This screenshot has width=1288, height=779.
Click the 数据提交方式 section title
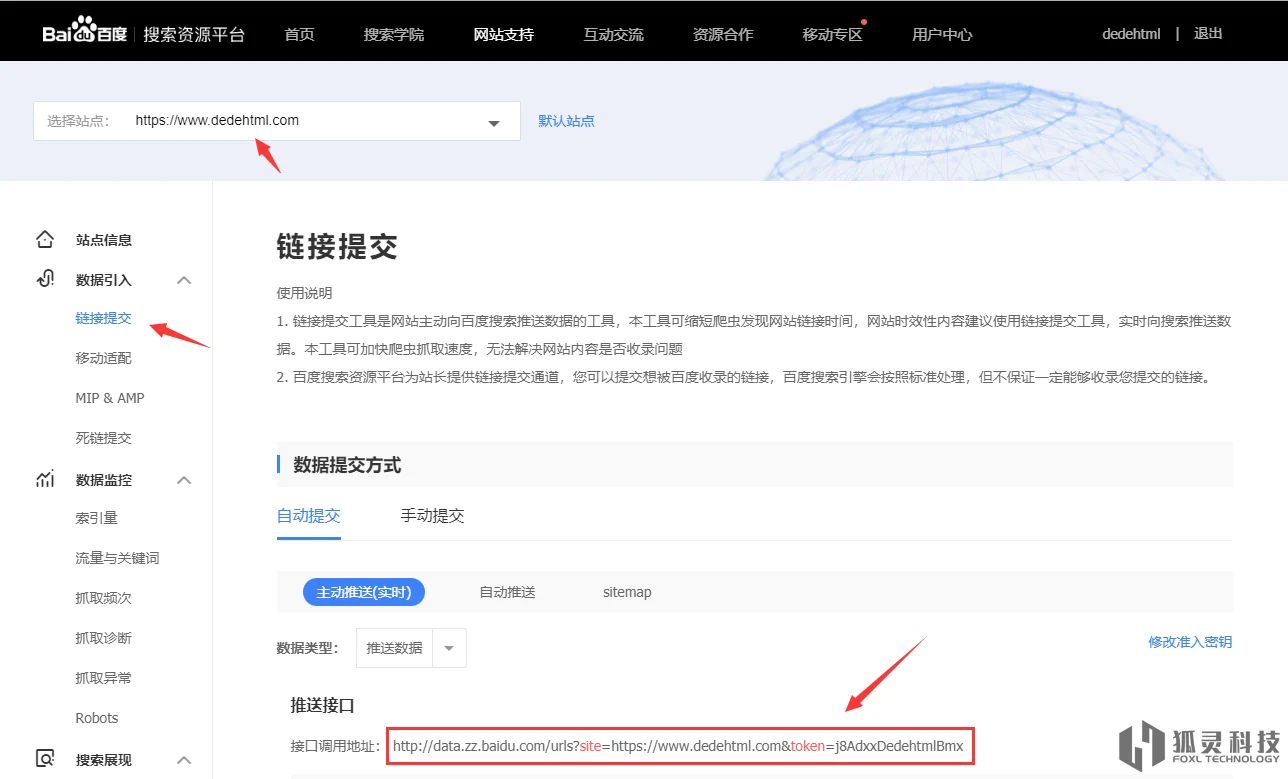click(347, 465)
